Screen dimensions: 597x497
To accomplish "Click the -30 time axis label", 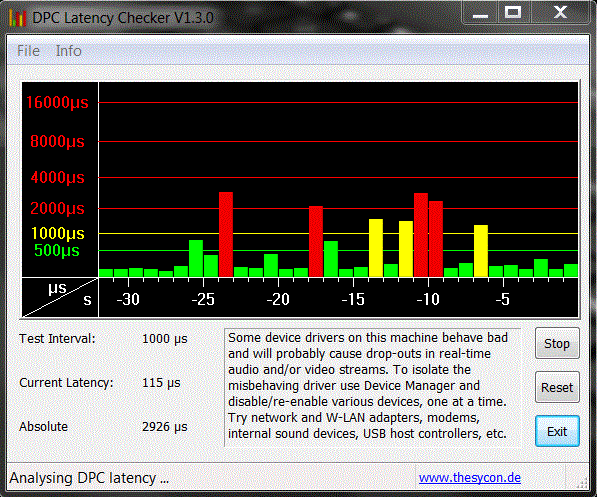I will click(128, 299).
